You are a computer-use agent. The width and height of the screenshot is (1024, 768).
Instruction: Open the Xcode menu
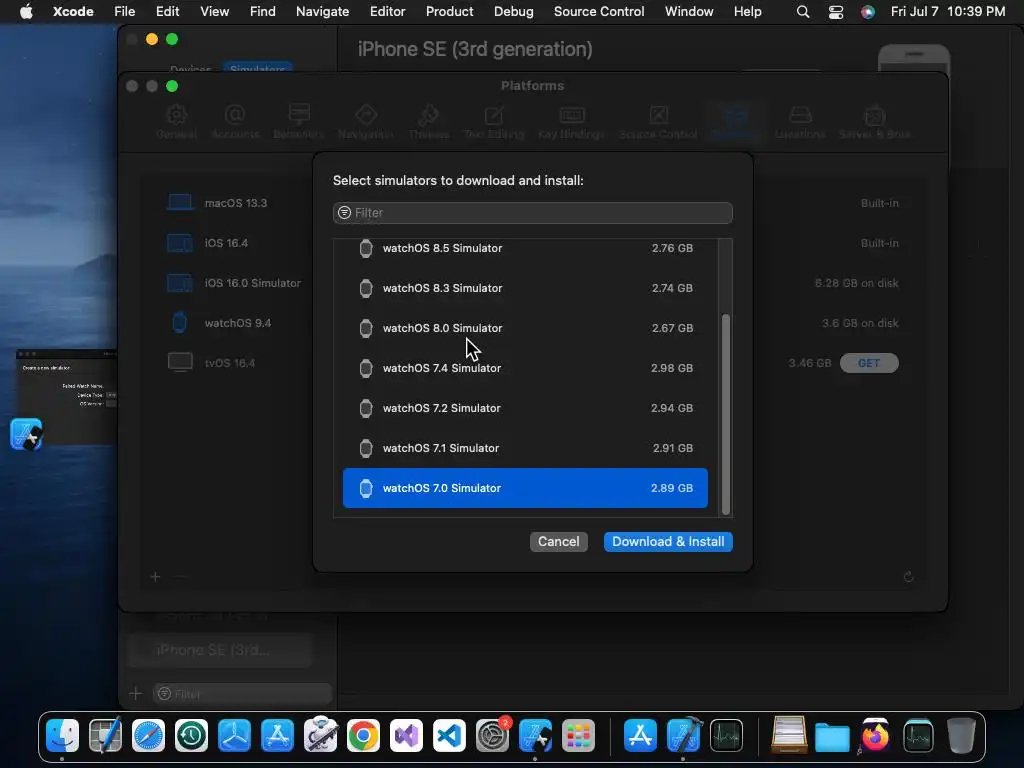(x=73, y=12)
